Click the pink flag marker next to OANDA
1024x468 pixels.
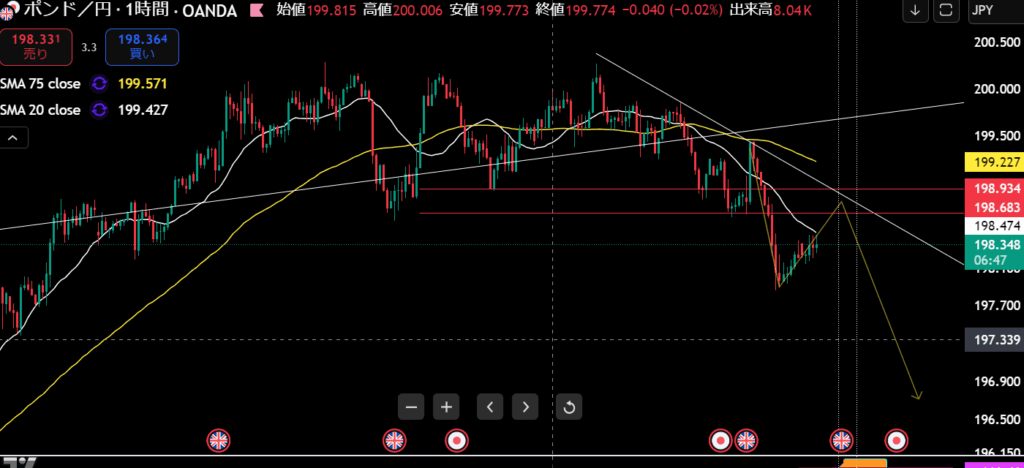click(x=257, y=12)
